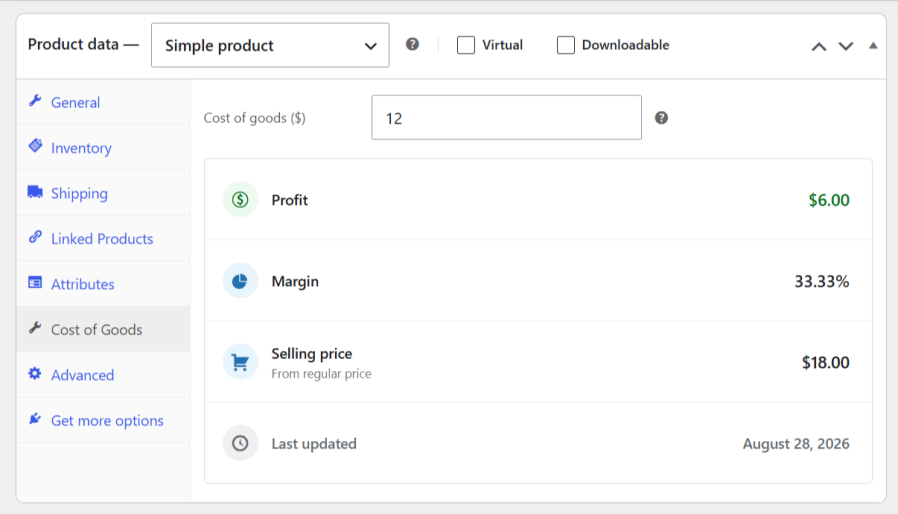Viewport: 898px width, 514px height.
Task: Open the Simple product type dropdown
Action: [270, 45]
